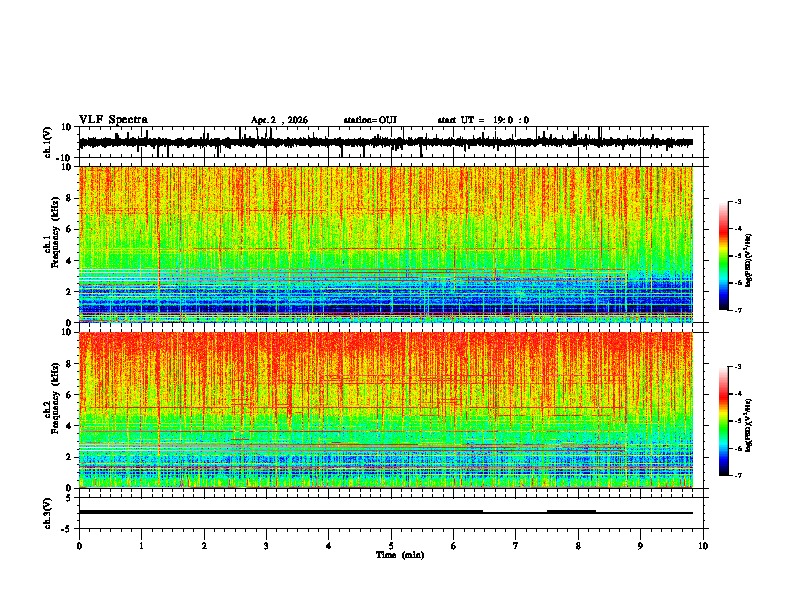Click the ch.1 colorbar "log(PSD)(V²/Hz)" label
The image size is (792, 612).
pyautogui.click(x=749, y=260)
